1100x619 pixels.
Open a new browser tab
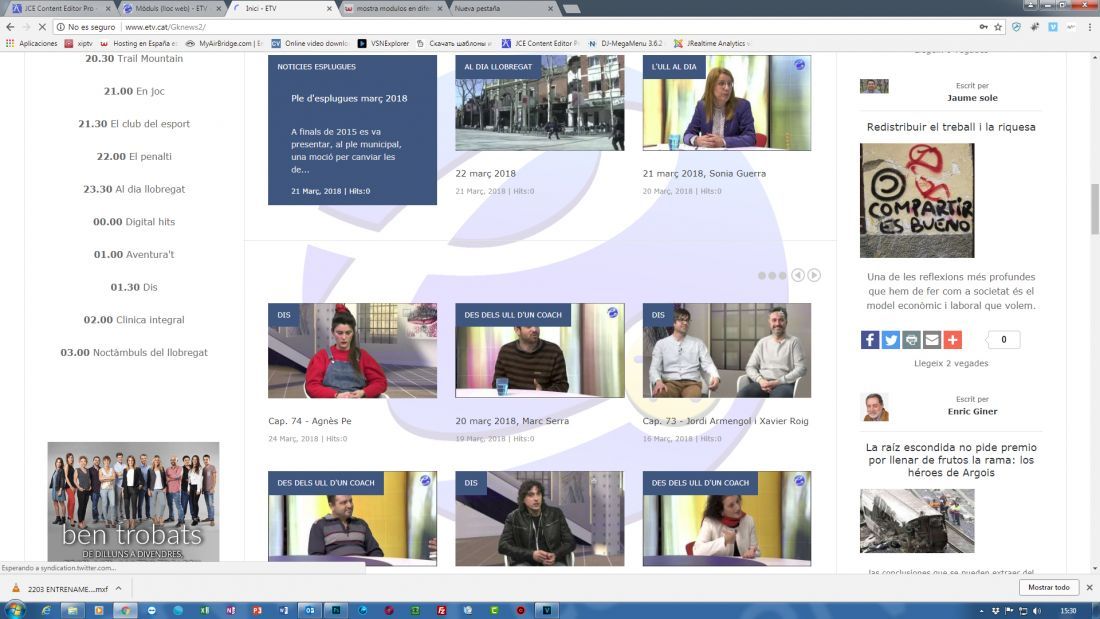click(x=572, y=8)
